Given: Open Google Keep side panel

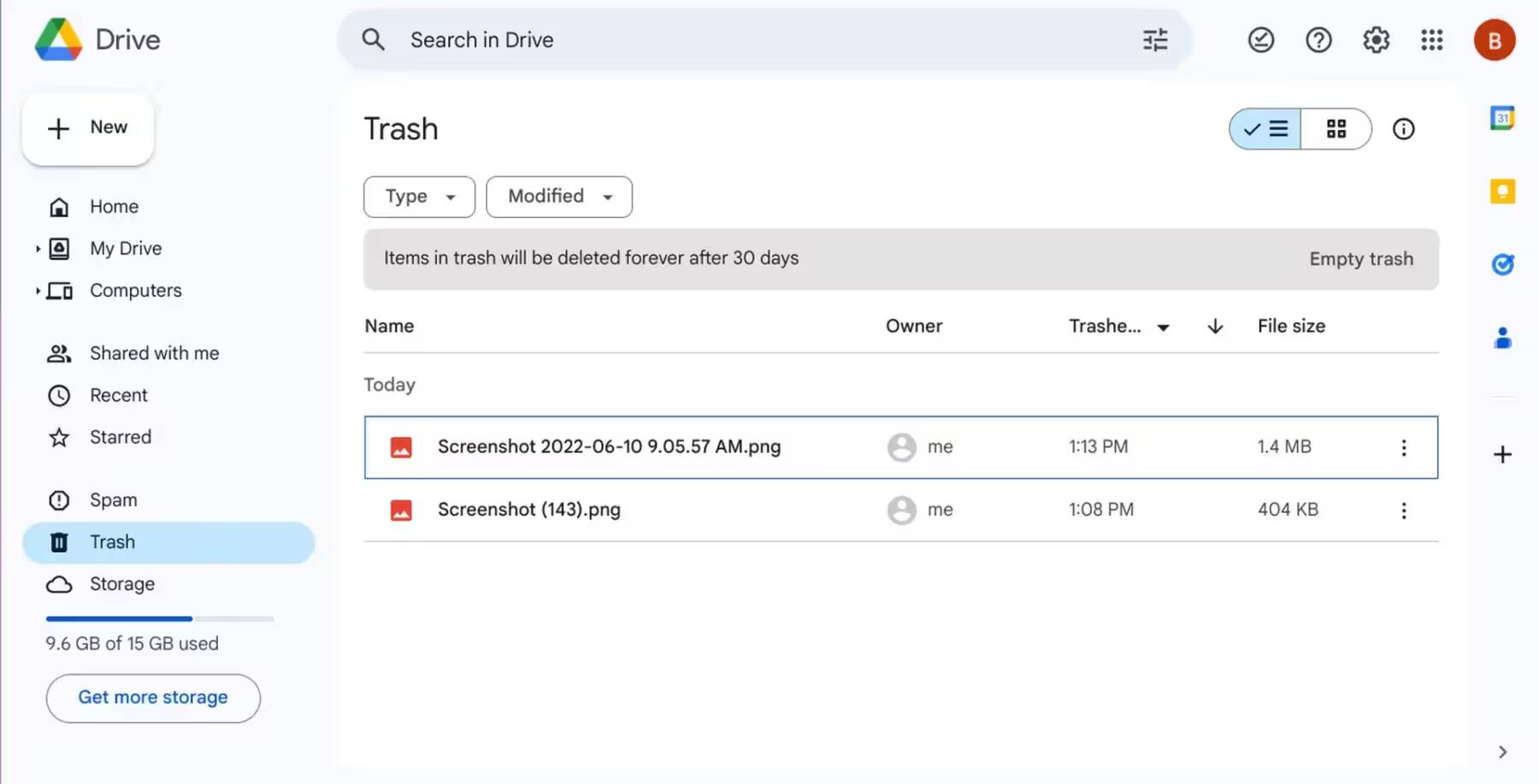Looking at the screenshot, I should point(1502,192).
